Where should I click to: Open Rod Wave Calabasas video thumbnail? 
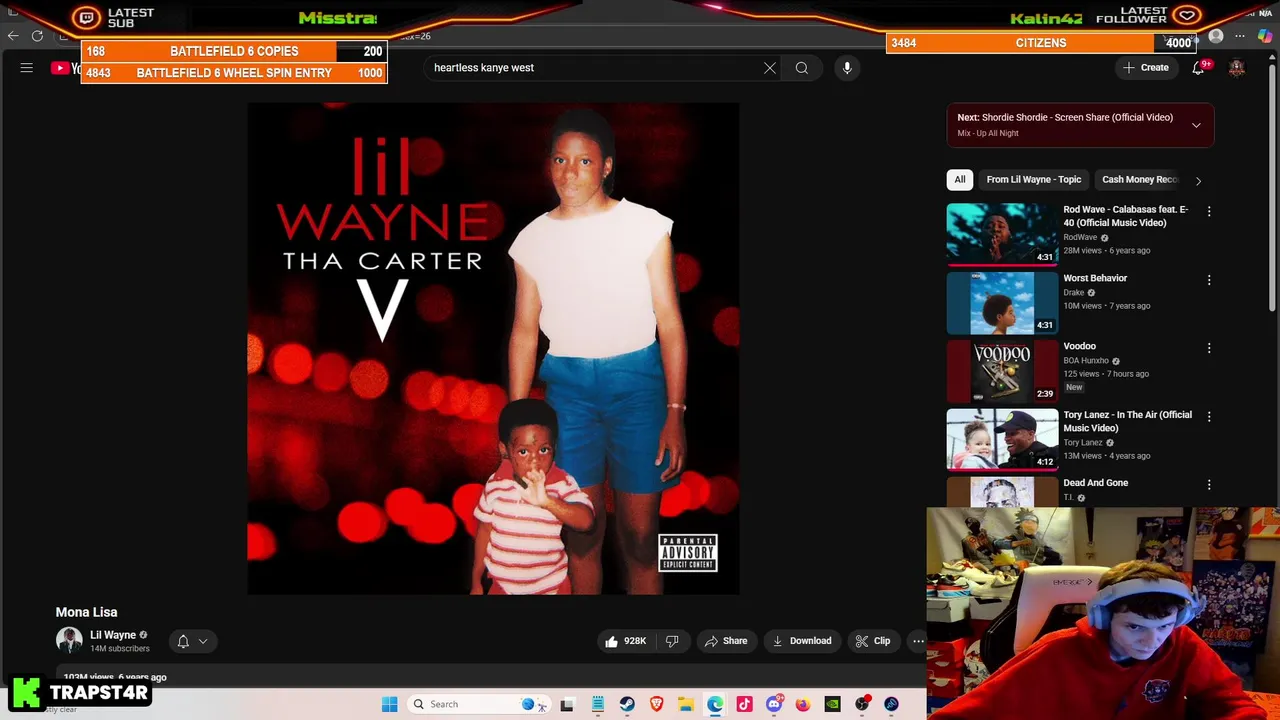coord(1002,234)
